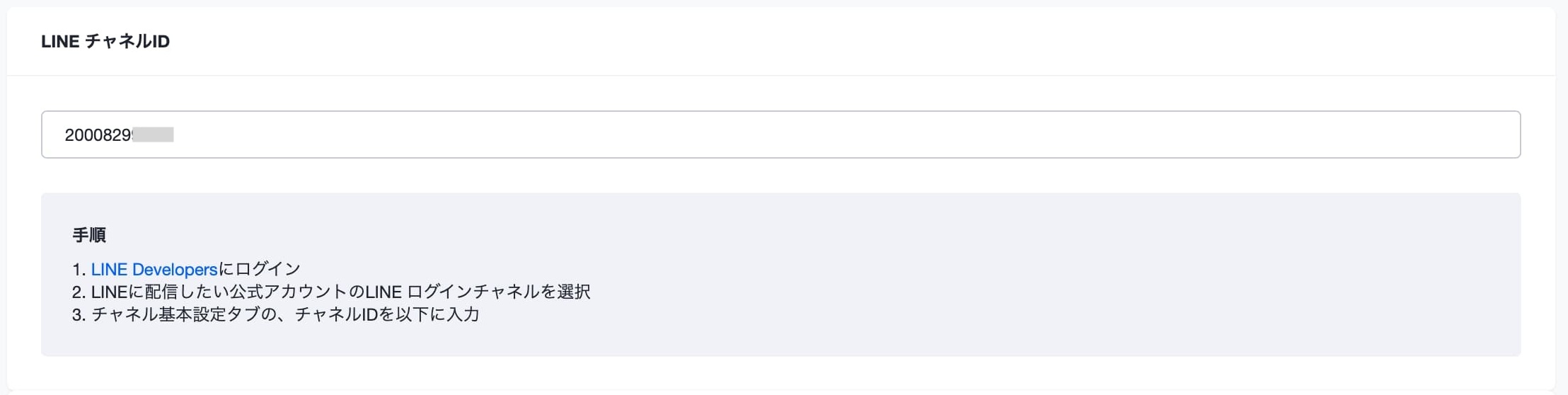This screenshot has width=1568, height=395.
Task: Click step 3 about チャネル基本設定タブ
Action: tap(276, 314)
